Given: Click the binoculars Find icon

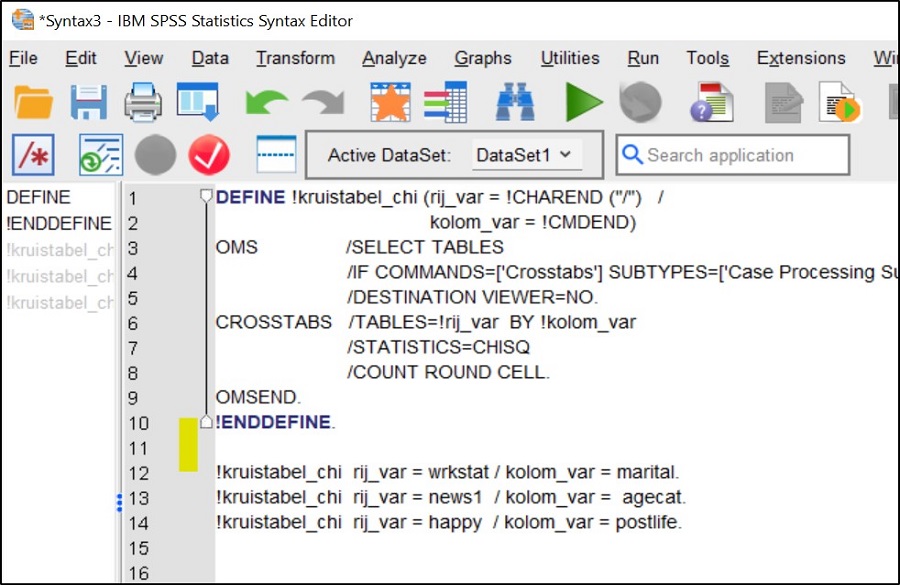Looking at the screenshot, I should 515,102.
